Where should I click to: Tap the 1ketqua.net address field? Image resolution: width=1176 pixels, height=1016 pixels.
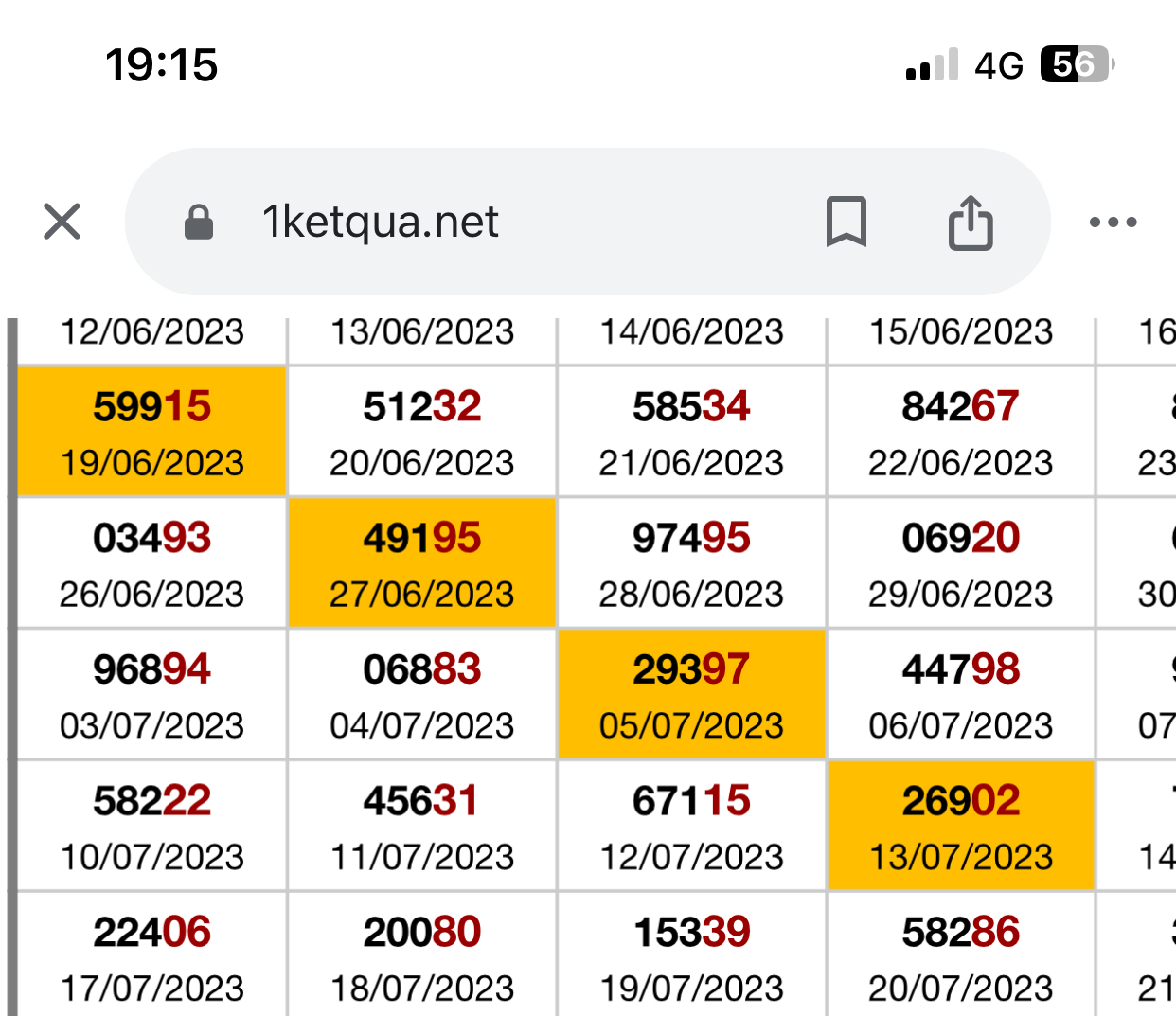pos(380,223)
